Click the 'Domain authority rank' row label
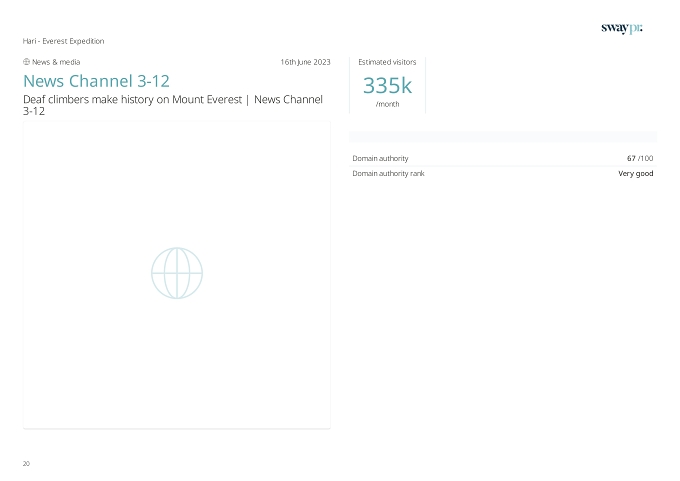The width and height of the screenshot is (680, 481). point(388,173)
